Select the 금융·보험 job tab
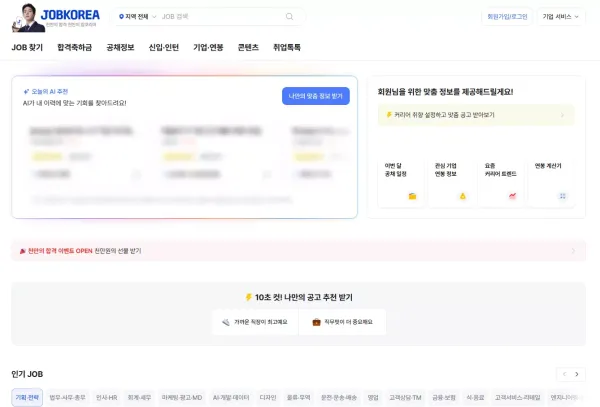This screenshot has width=600, height=407. pos(444,397)
